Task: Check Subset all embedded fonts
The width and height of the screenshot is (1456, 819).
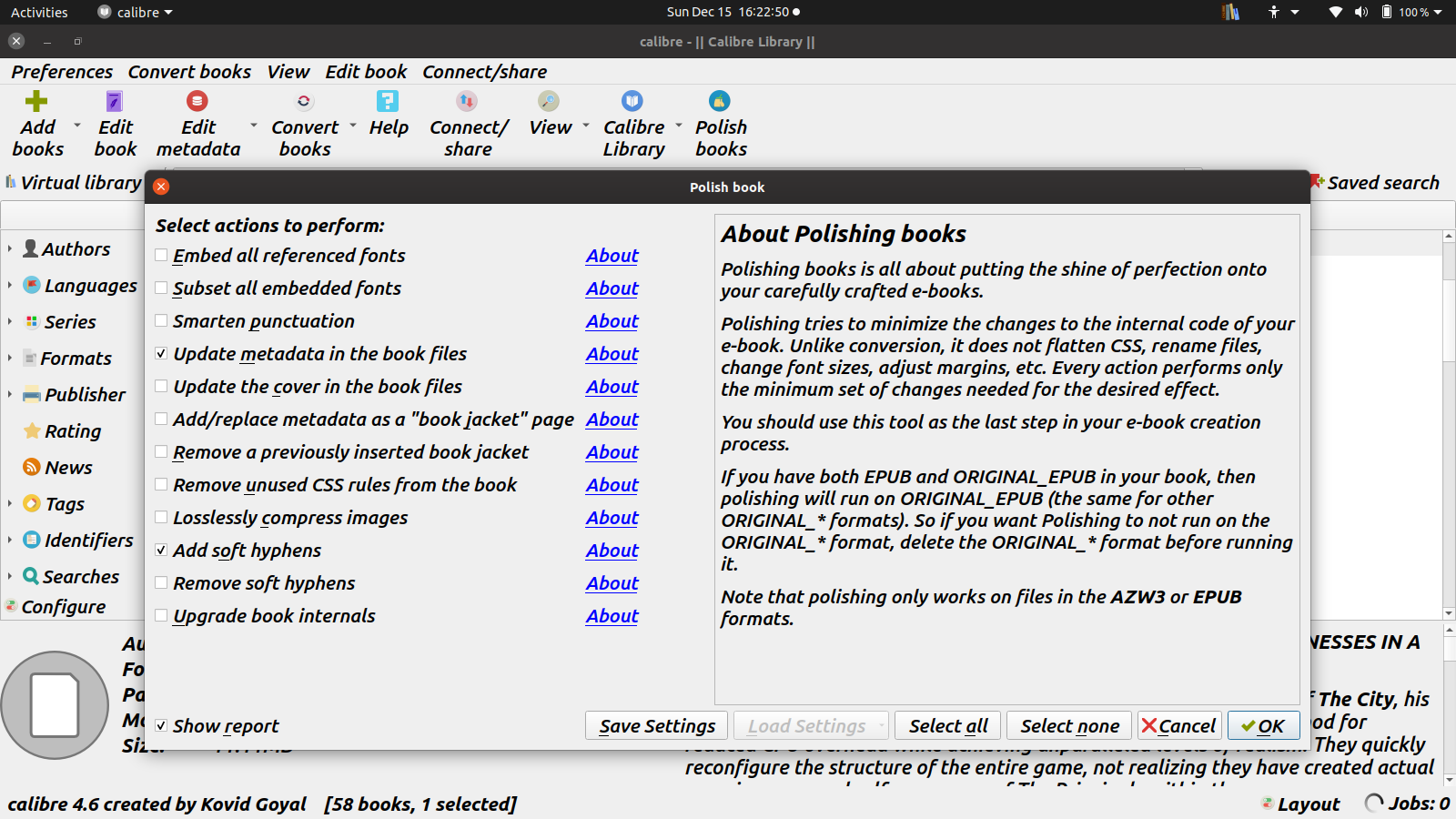Action: coord(161,288)
